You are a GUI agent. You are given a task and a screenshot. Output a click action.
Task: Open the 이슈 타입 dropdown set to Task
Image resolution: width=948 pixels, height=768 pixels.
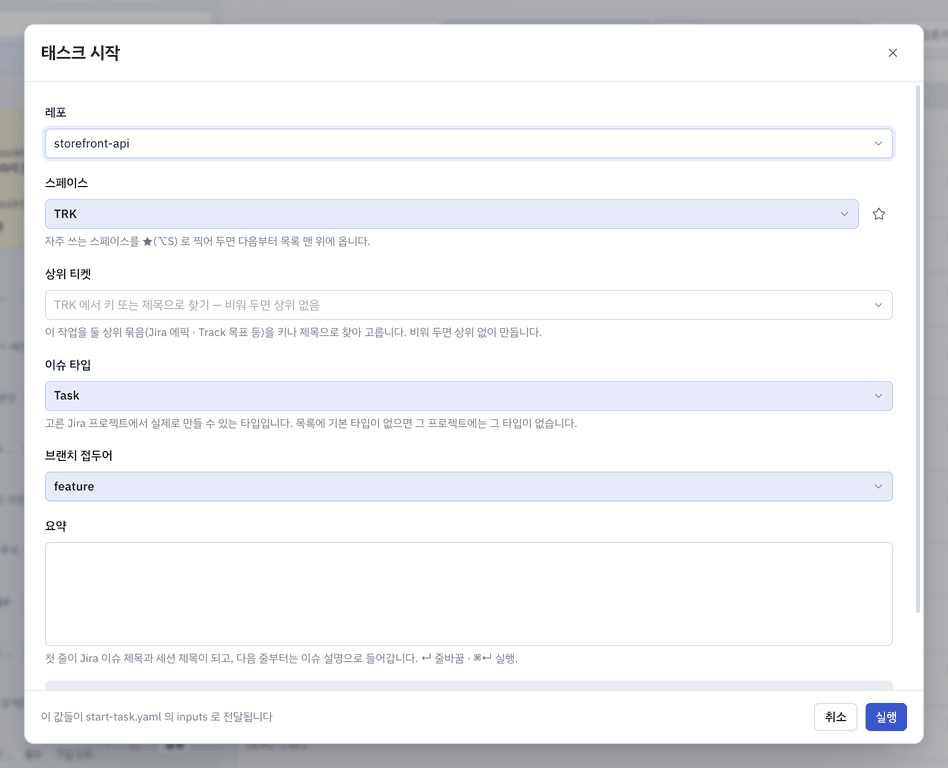pos(469,395)
